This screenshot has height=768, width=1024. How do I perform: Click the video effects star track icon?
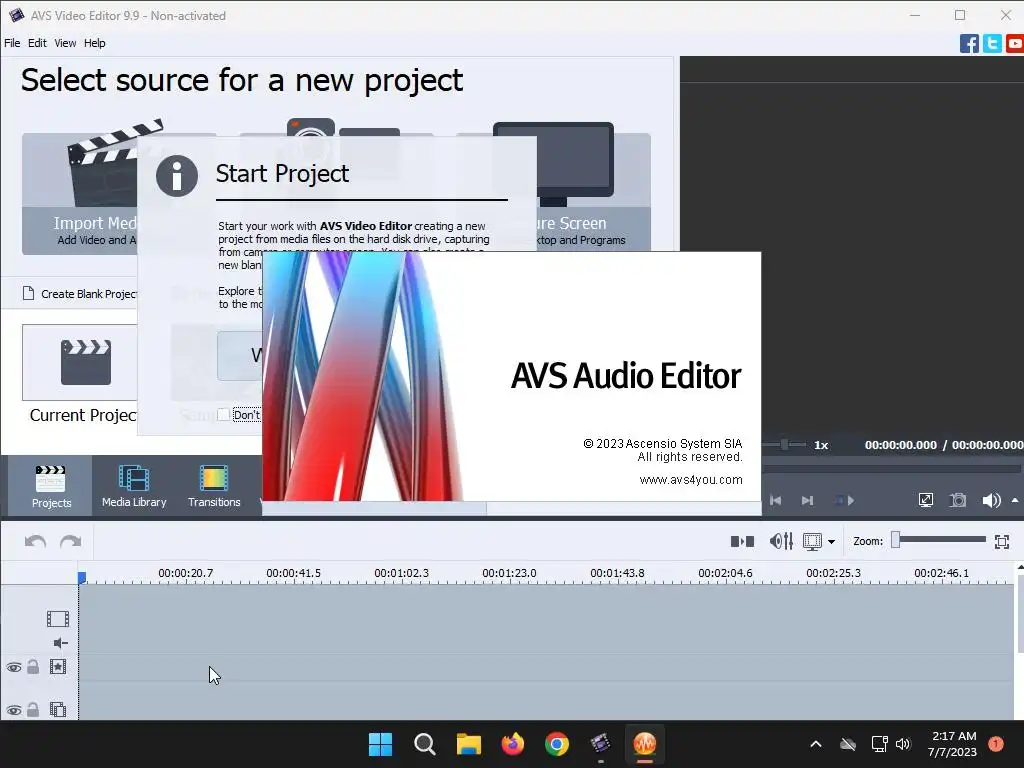click(x=57, y=667)
